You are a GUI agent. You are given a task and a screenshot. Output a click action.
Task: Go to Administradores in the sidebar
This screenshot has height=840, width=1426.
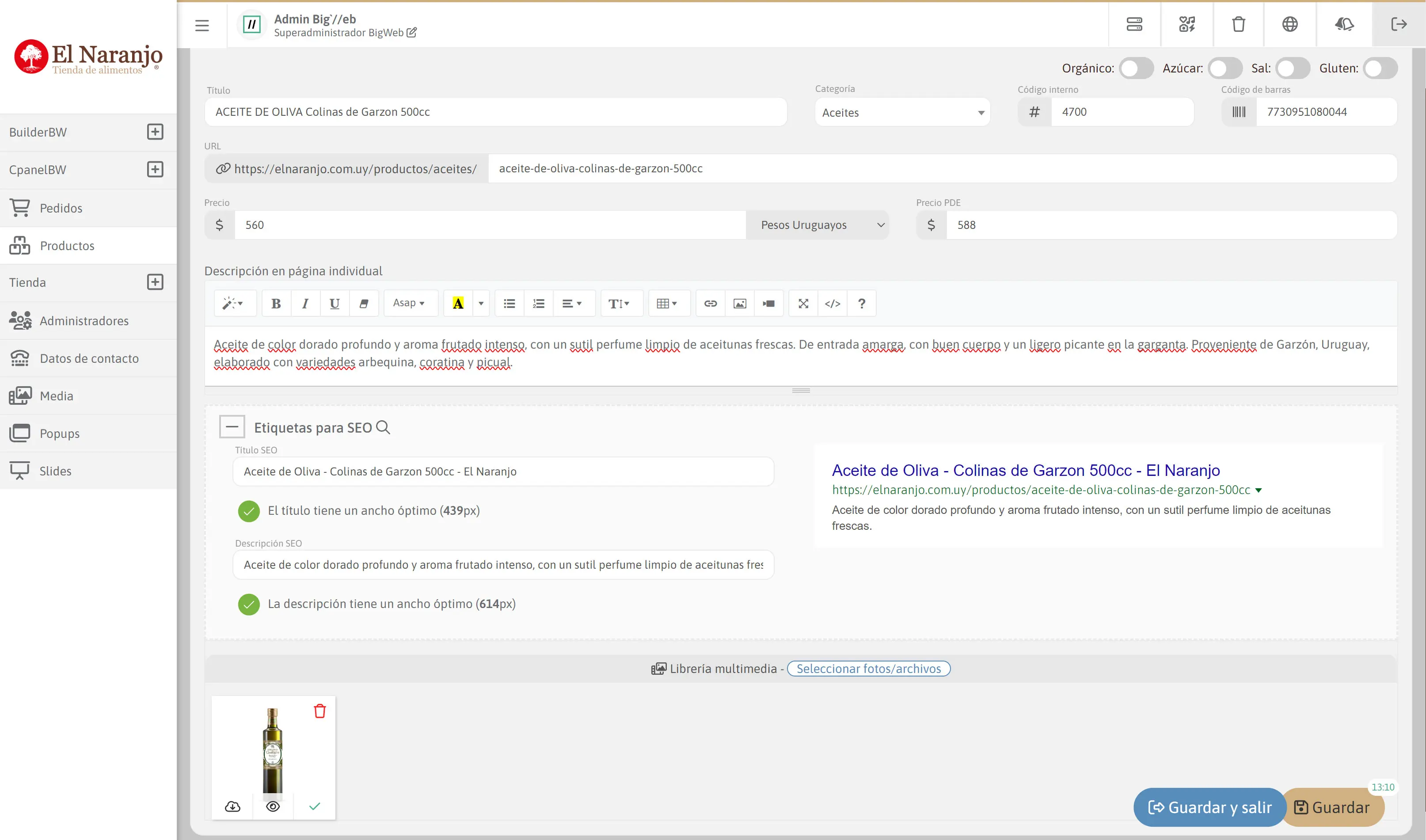(84, 320)
